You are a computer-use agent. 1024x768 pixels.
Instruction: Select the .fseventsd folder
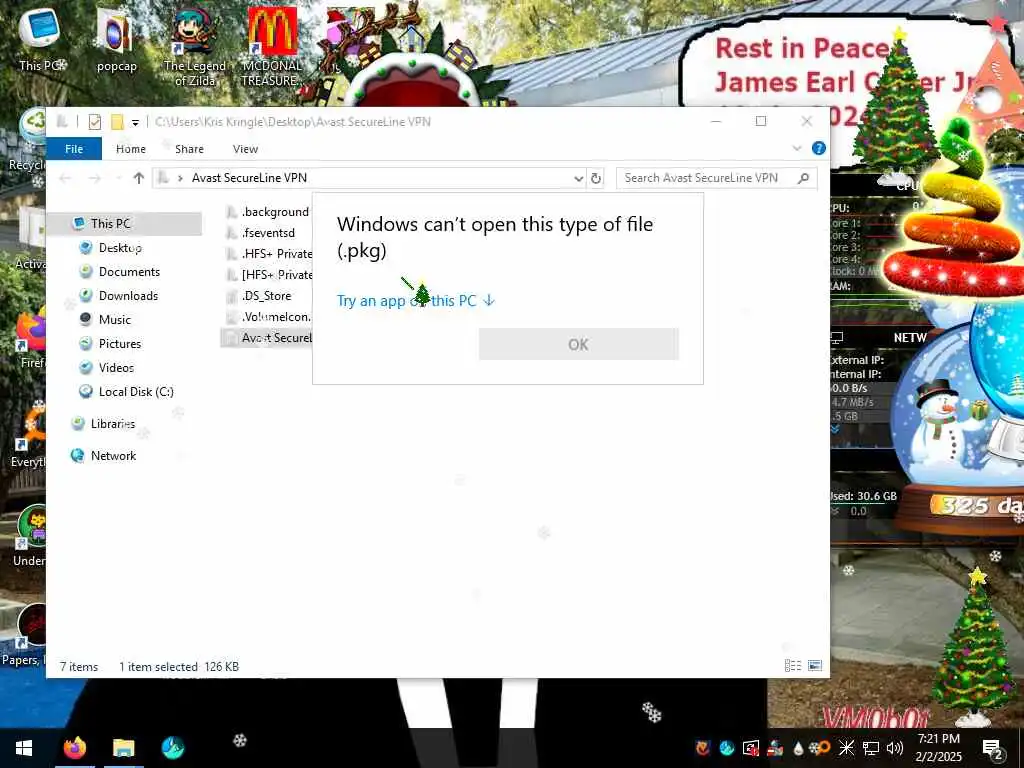(x=268, y=232)
